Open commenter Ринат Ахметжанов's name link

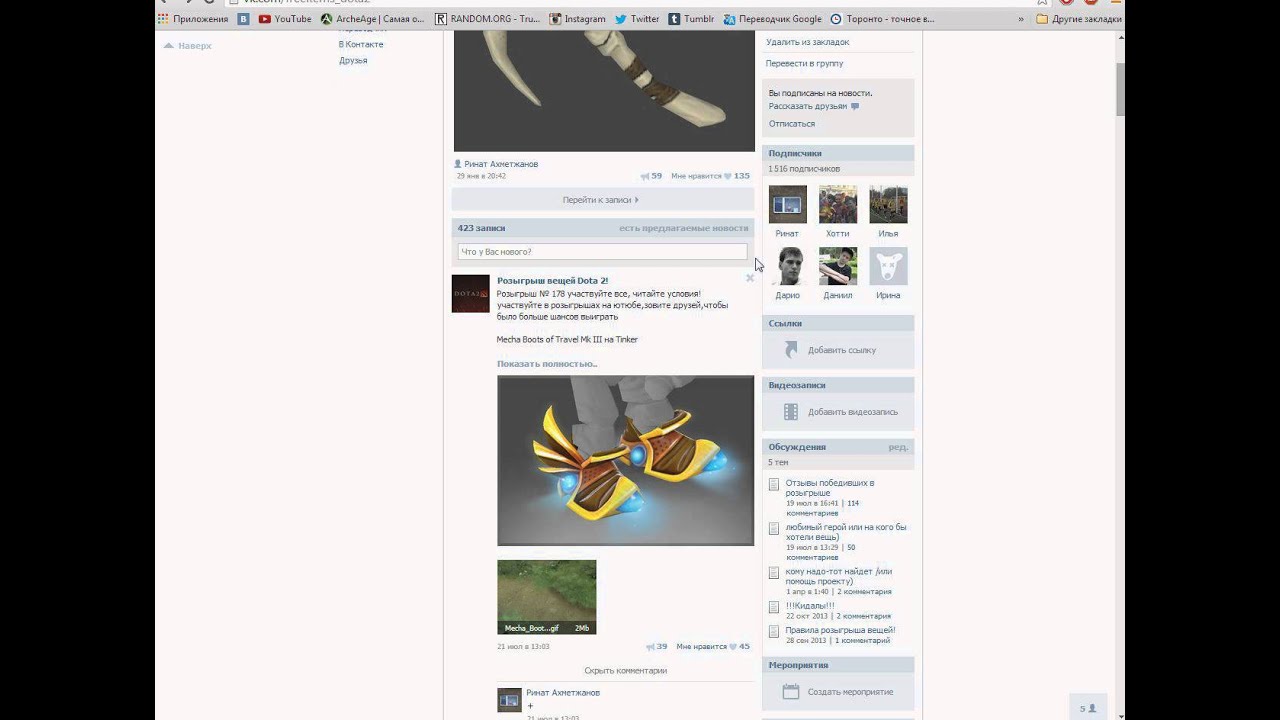tap(563, 693)
